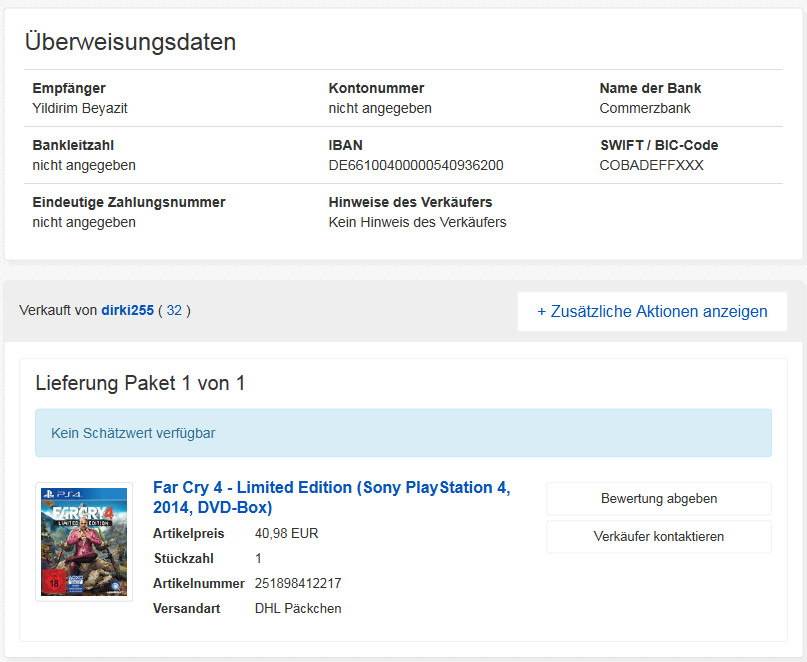Open the seller's feedback score 32

pyautogui.click(x=174, y=310)
